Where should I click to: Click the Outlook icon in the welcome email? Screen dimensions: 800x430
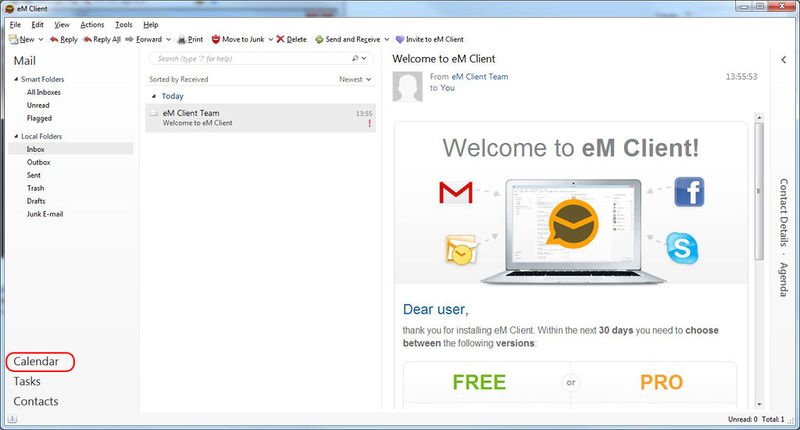coord(461,249)
